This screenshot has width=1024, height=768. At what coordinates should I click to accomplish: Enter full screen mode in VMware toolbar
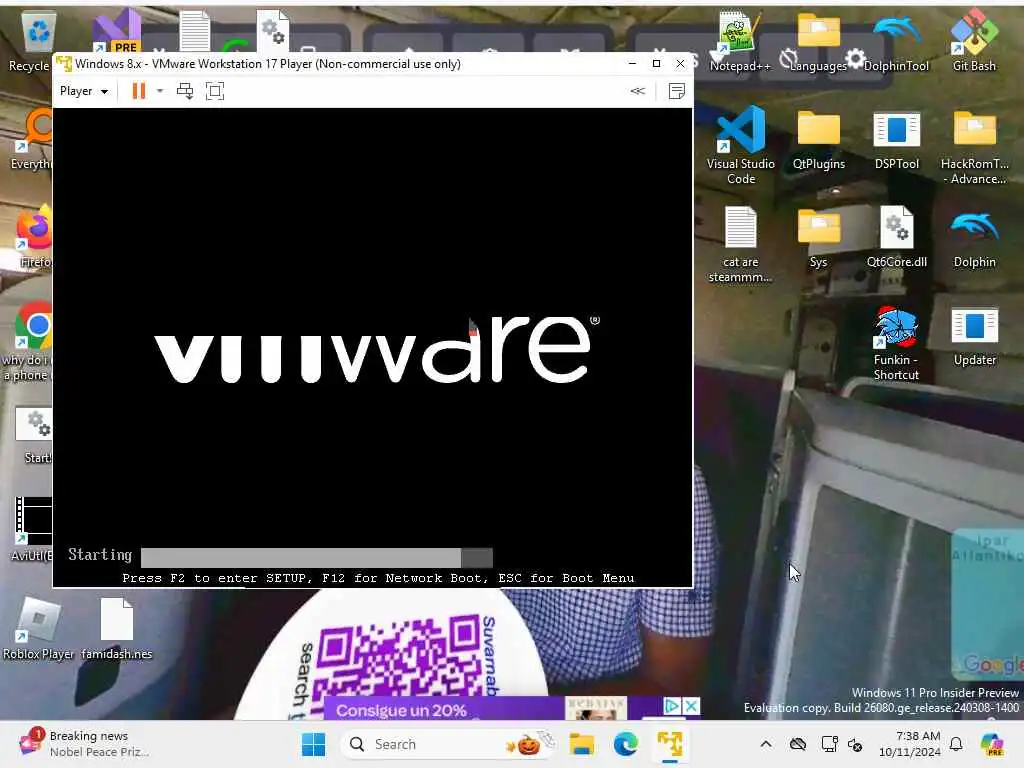[x=215, y=91]
